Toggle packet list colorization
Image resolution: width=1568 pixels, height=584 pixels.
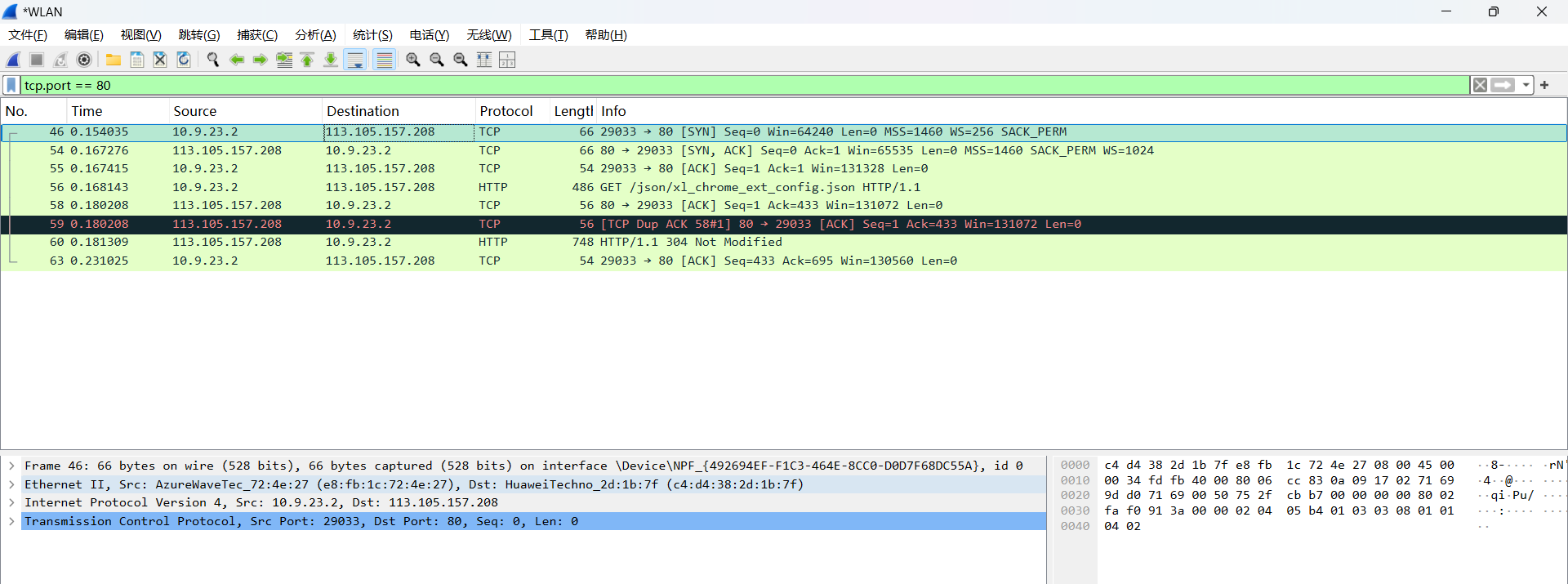[385, 60]
